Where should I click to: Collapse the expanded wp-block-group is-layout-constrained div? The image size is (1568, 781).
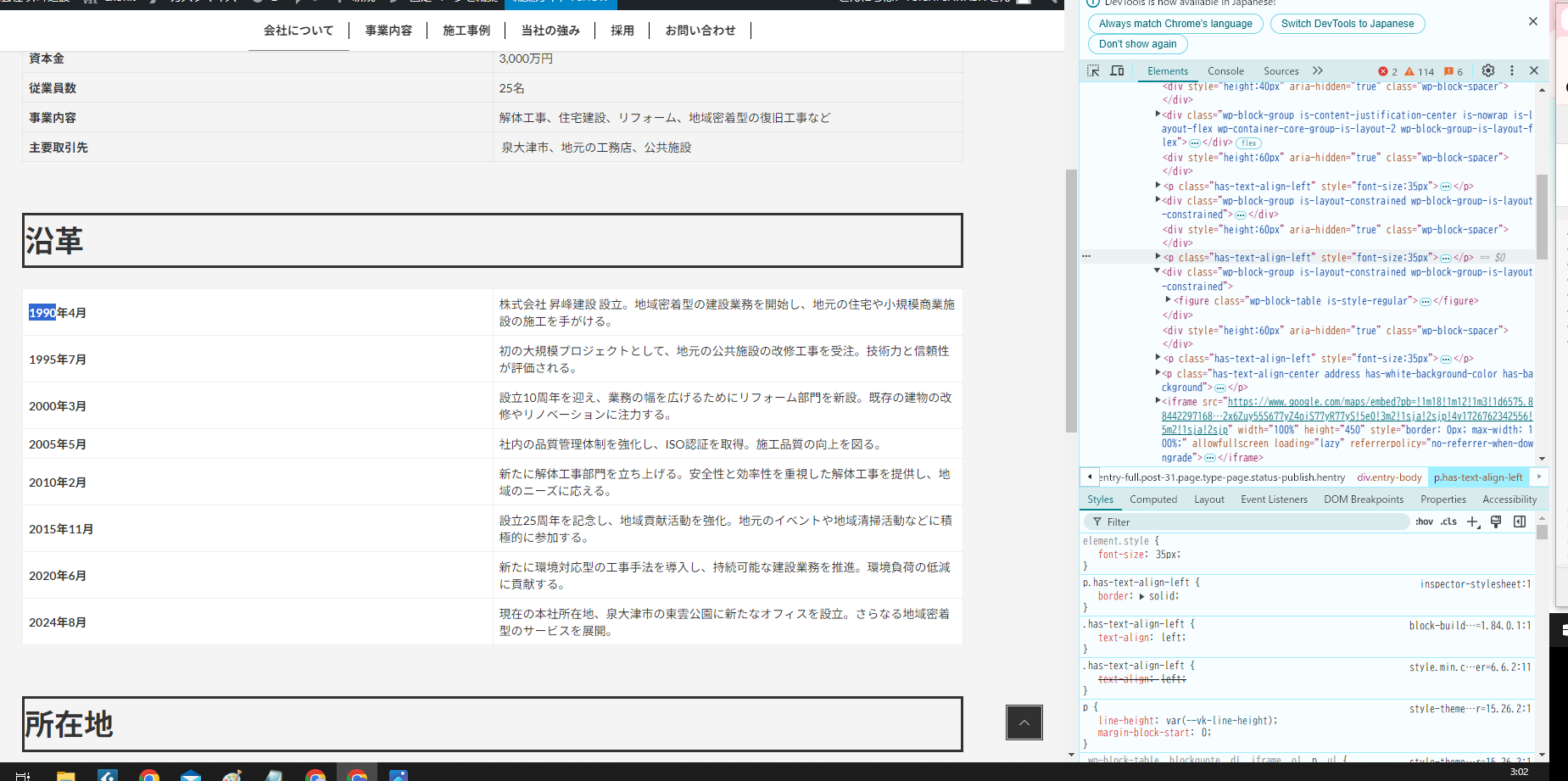point(1157,271)
